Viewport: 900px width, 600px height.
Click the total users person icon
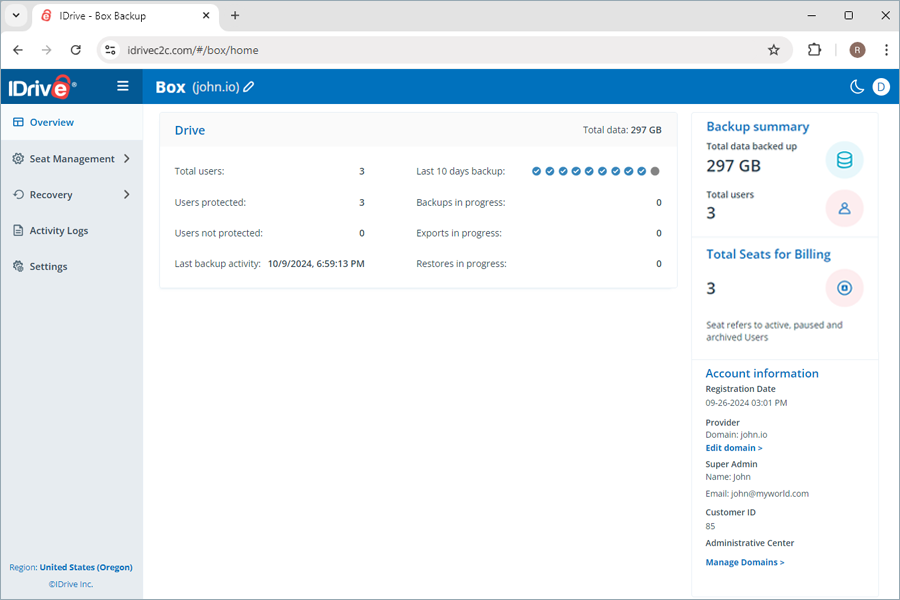click(844, 208)
